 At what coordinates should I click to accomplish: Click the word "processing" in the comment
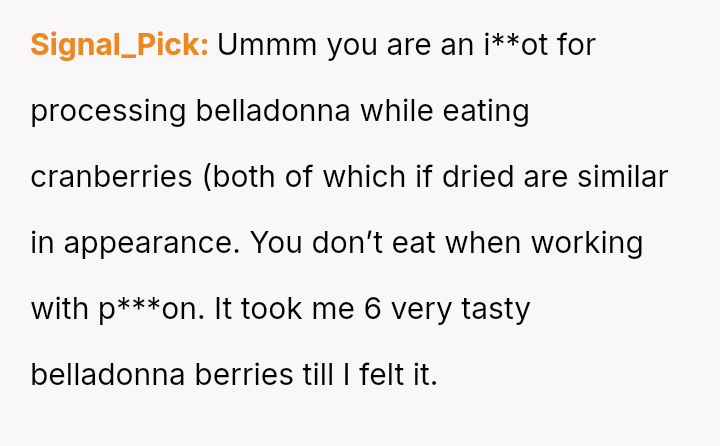pyautogui.click(x=108, y=111)
